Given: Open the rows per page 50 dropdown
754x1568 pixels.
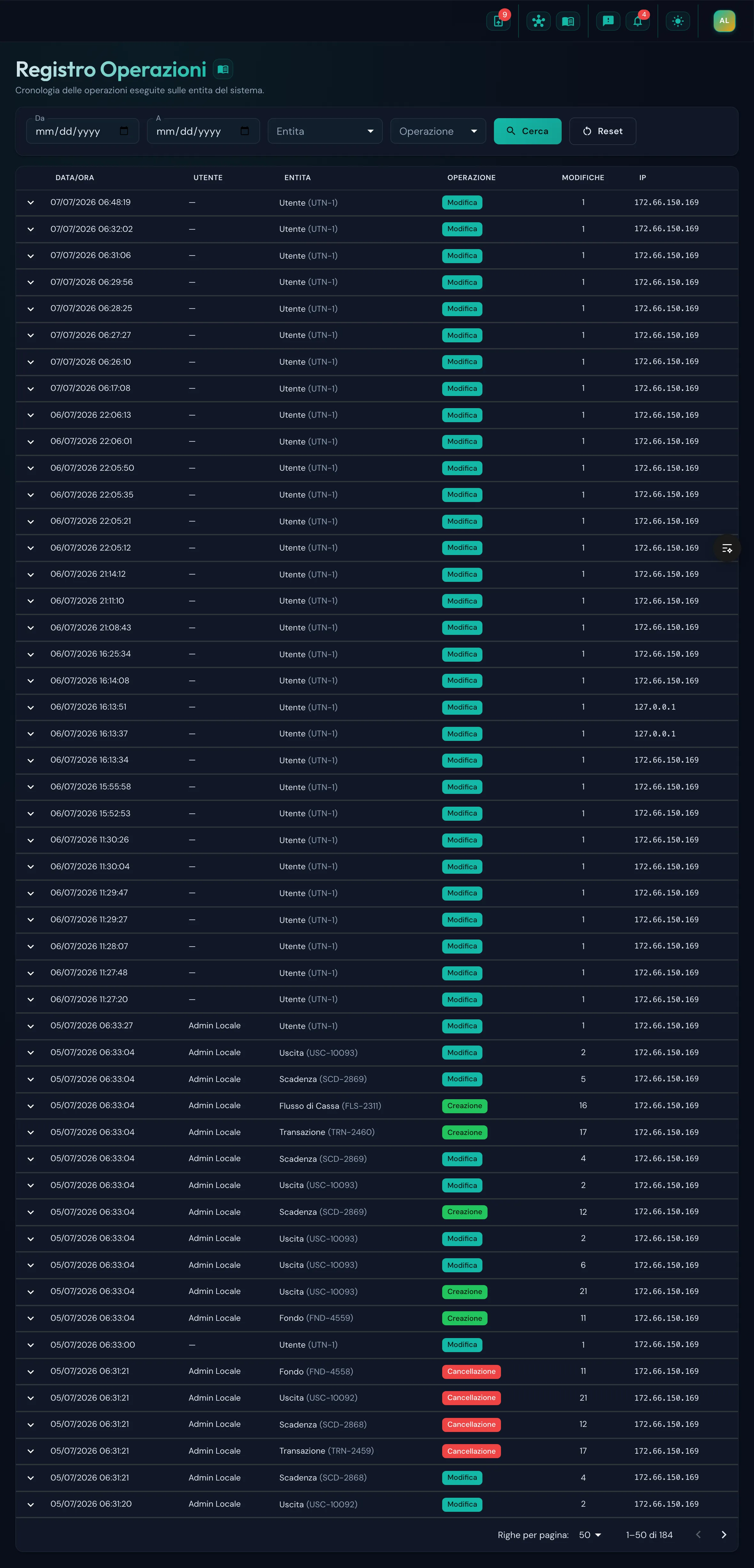Looking at the screenshot, I should tap(589, 1534).
